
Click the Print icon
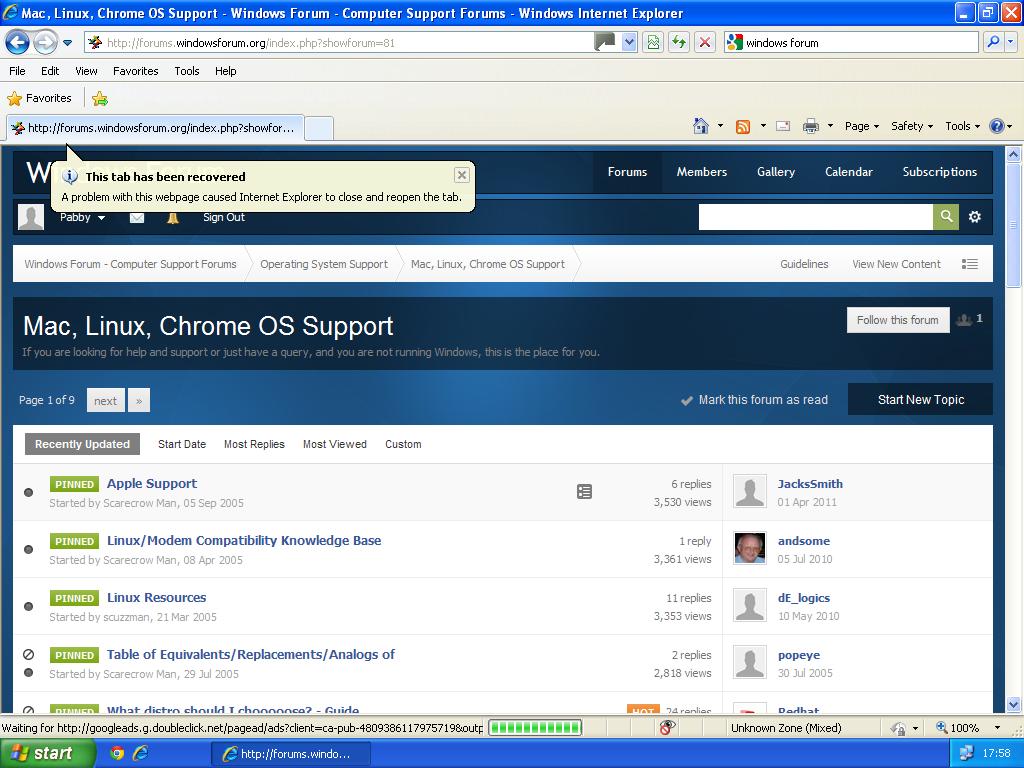click(x=810, y=126)
